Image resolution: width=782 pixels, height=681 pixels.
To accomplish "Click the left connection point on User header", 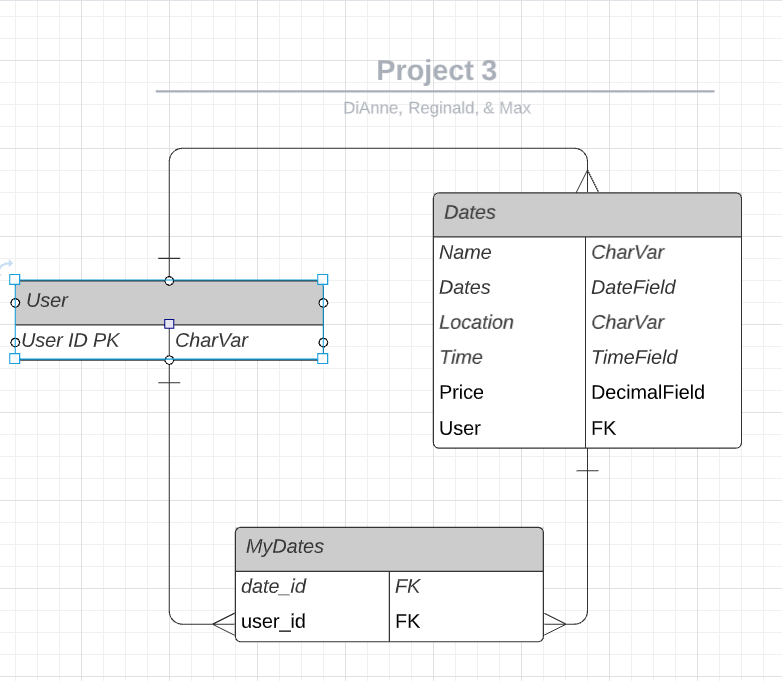I will 15,303.
